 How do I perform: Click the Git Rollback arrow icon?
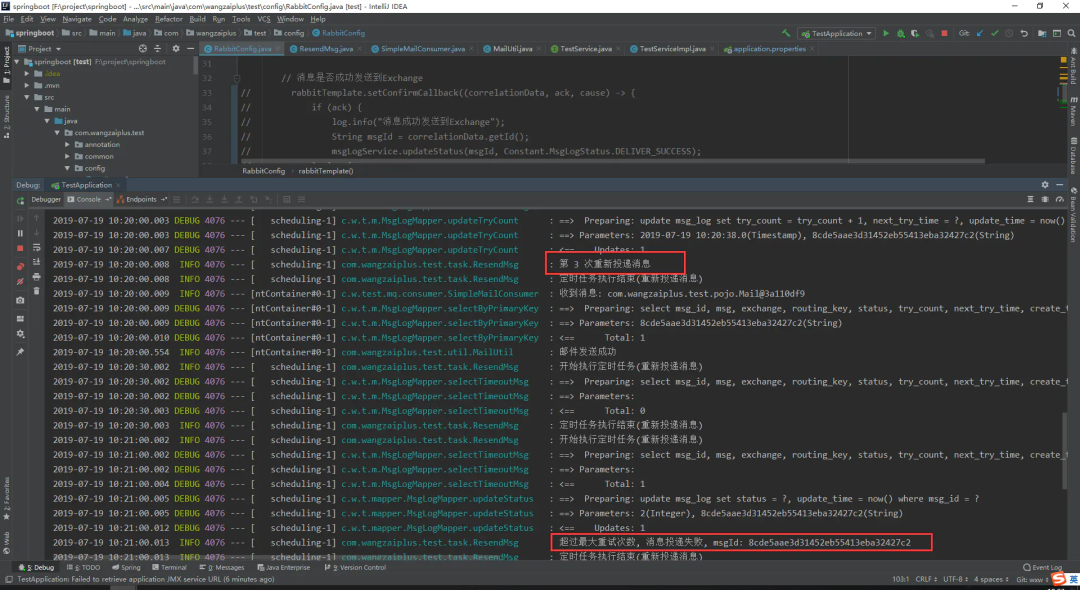click(x=1024, y=33)
